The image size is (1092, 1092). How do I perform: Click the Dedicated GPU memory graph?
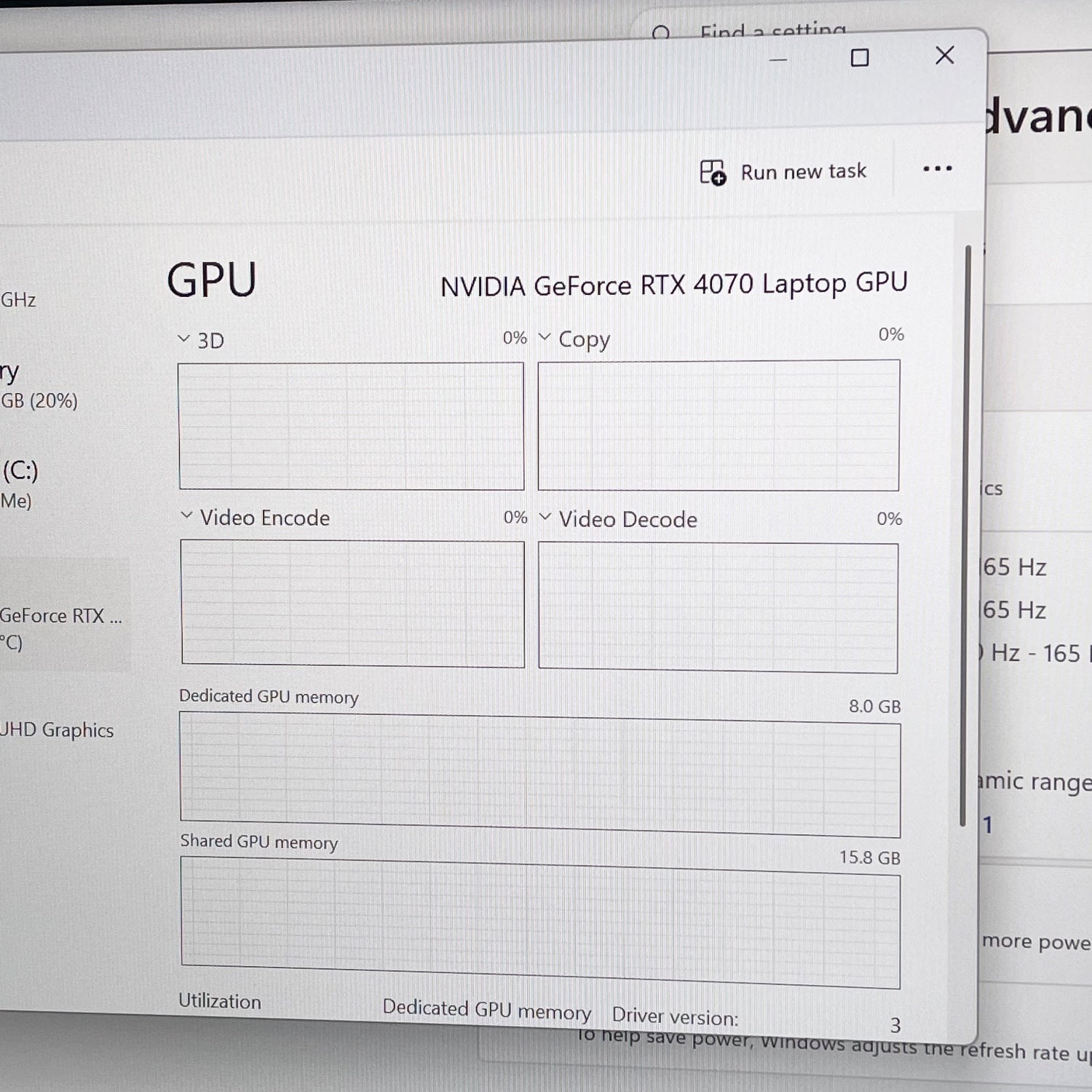click(x=539, y=775)
